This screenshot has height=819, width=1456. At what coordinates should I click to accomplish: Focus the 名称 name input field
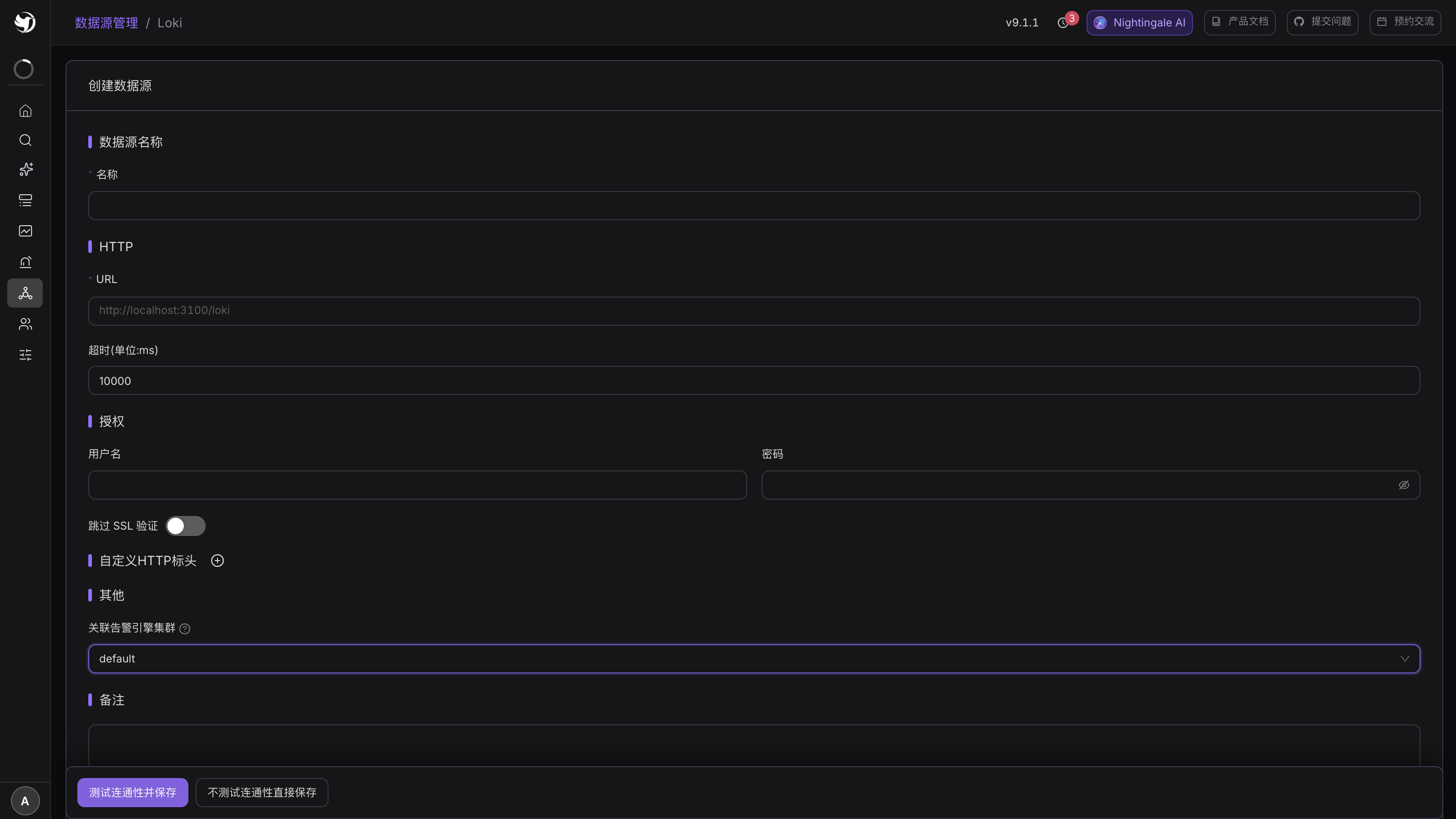click(754, 206)
